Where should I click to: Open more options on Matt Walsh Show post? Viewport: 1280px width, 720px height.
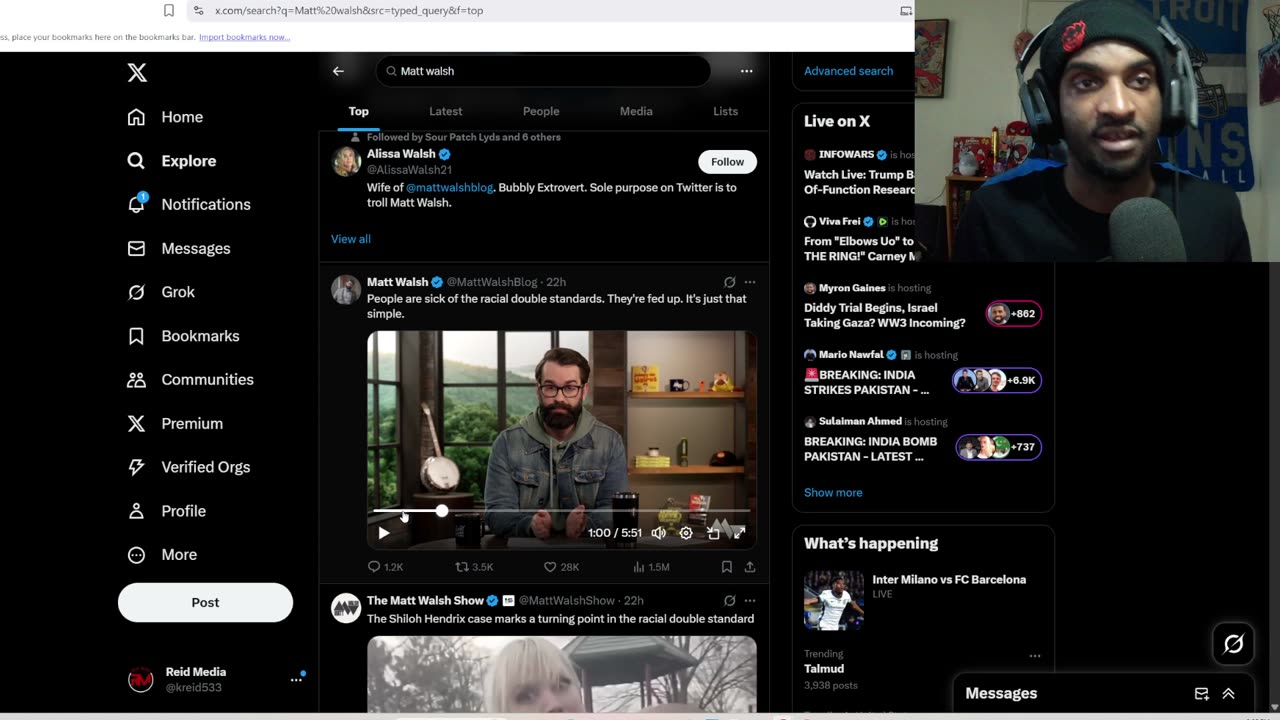click(750, 601)
